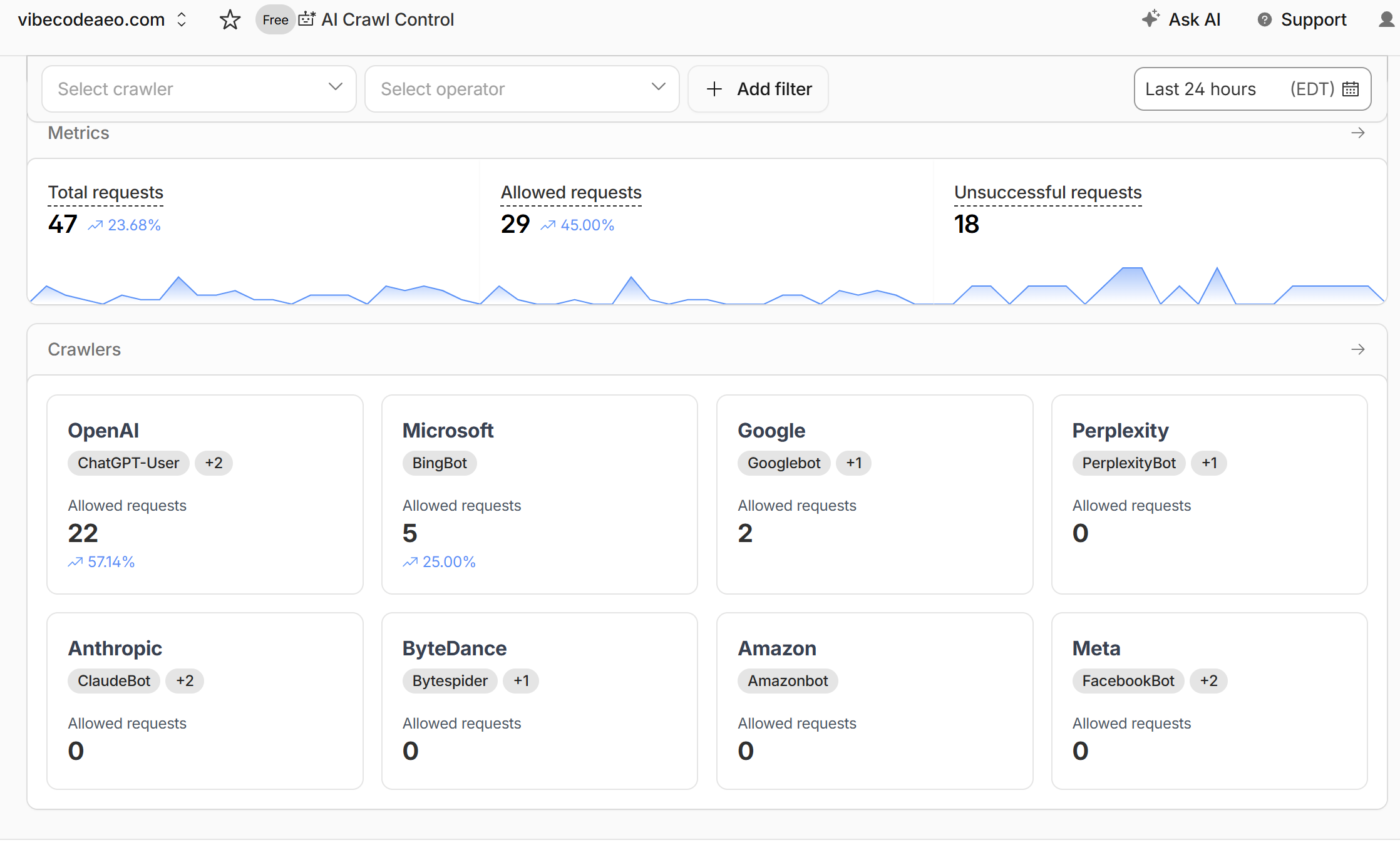The width and height of the screenshot is (1400, 845).
Task: Click the 45.00% trend under Allowed requests
Action: (577, 225)
